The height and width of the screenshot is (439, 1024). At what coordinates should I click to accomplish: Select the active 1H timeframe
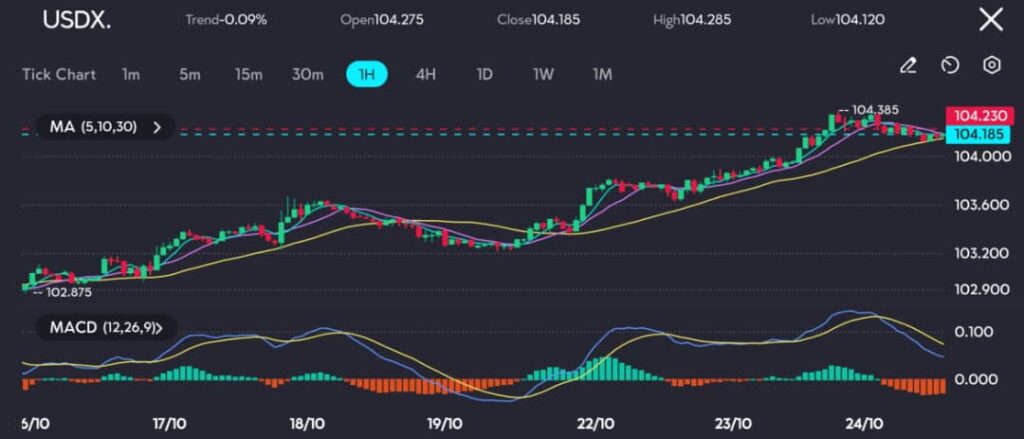coord(366,74)
